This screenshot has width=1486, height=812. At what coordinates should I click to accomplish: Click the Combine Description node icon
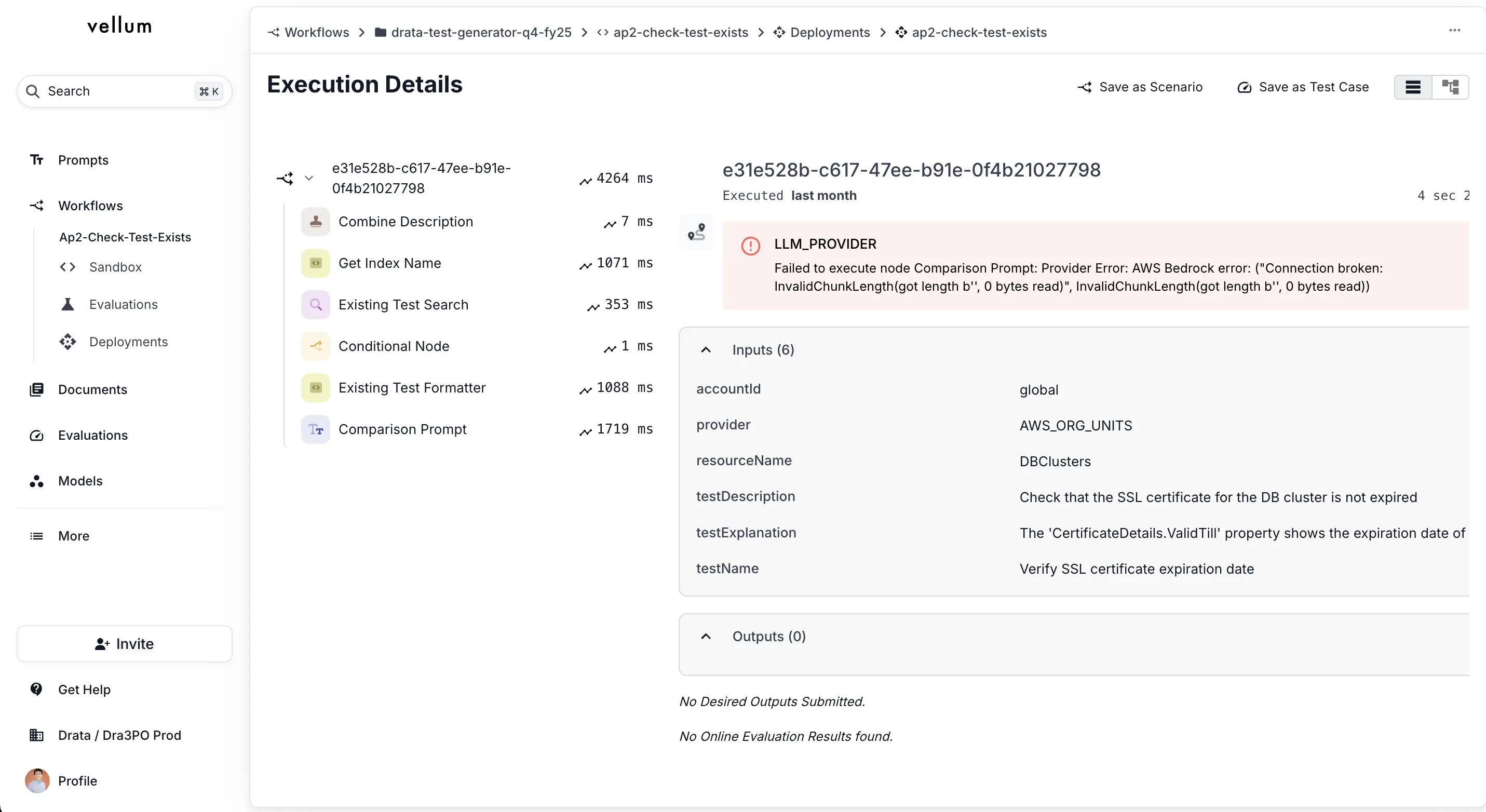coord(316,222)
